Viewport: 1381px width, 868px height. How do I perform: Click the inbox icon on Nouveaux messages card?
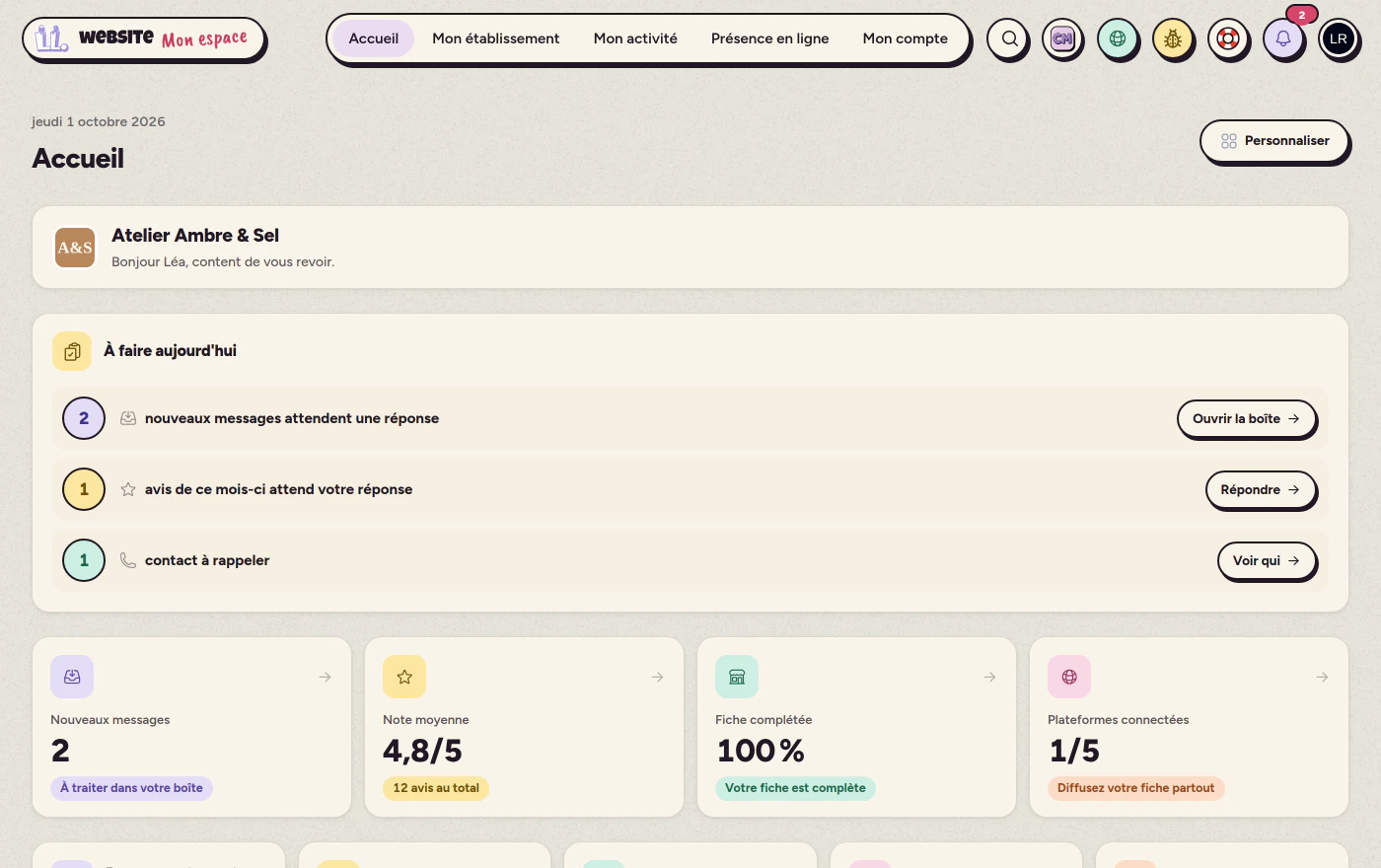point(72,677)
